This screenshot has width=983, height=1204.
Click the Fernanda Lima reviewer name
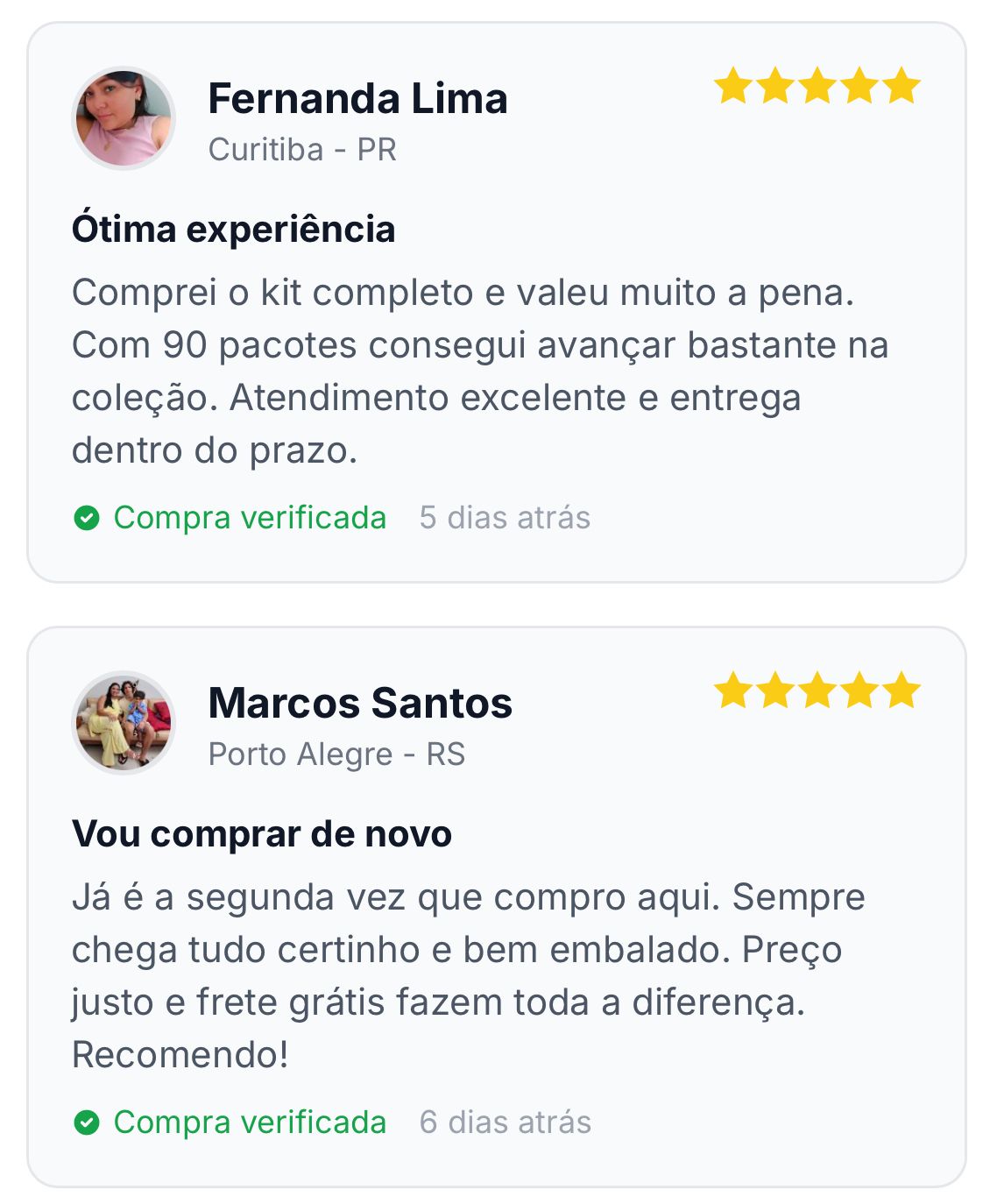coord(357,98)
